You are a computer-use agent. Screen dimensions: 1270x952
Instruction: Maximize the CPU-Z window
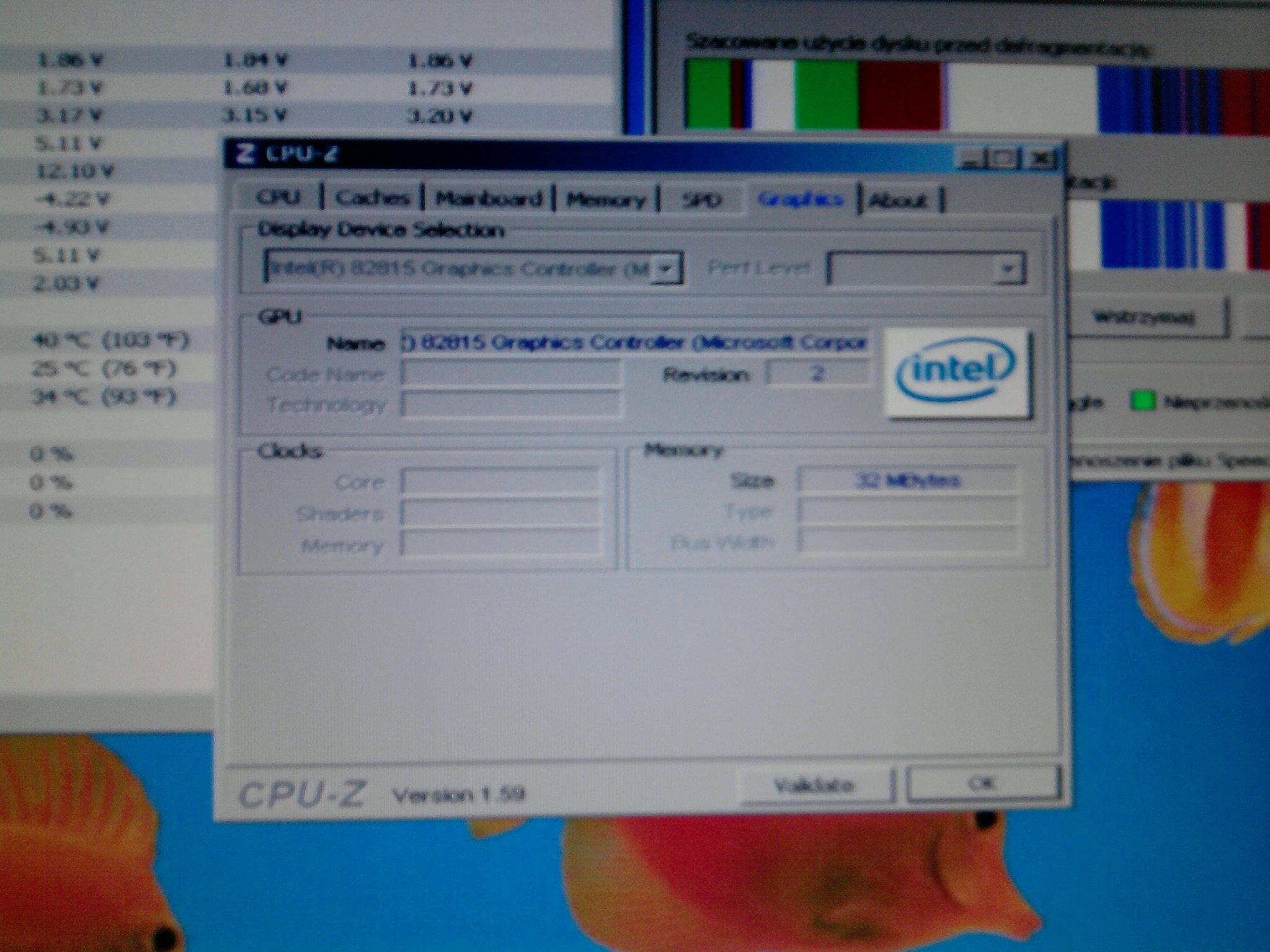(1004, 159)
